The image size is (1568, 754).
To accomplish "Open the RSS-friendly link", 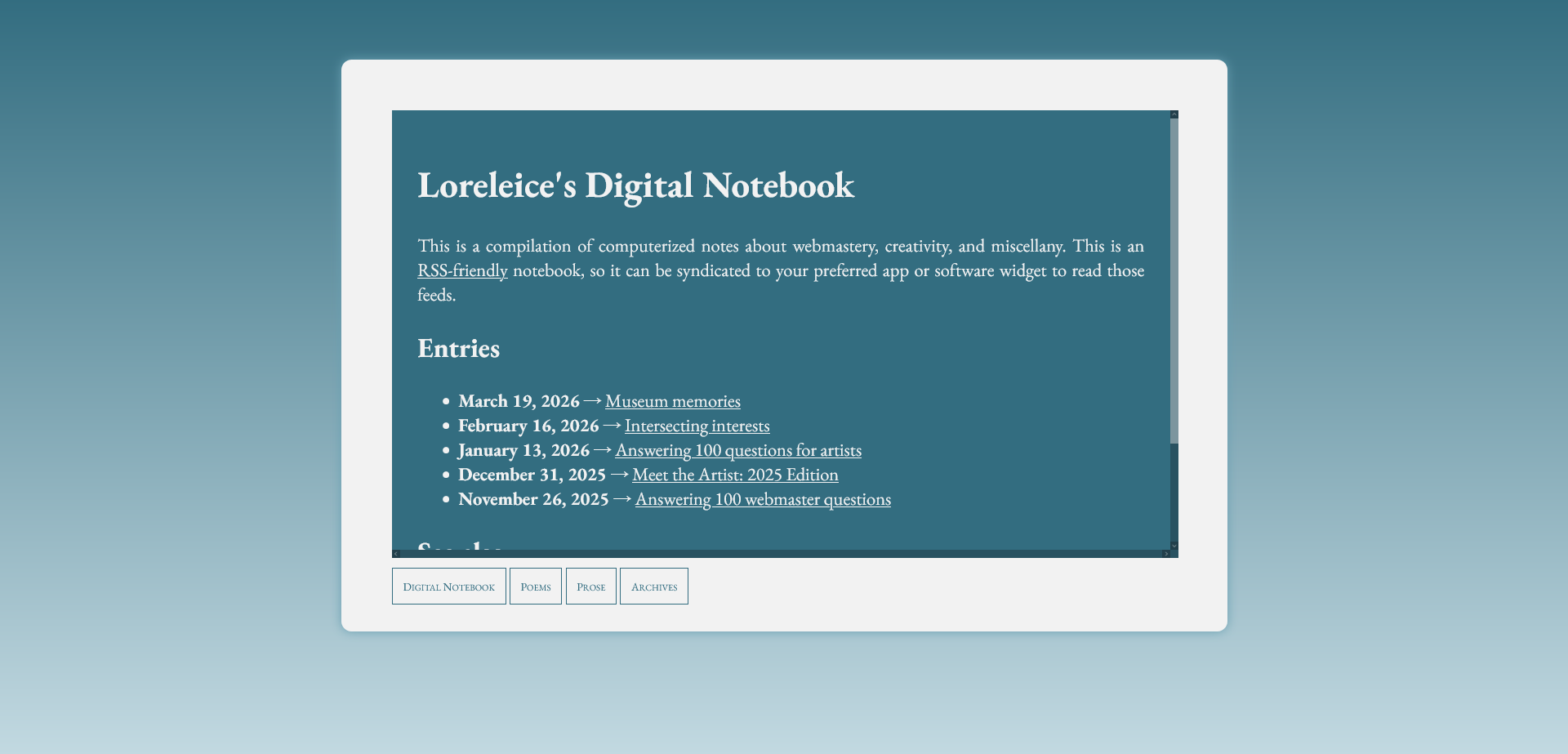I will (x=462, y=270).
